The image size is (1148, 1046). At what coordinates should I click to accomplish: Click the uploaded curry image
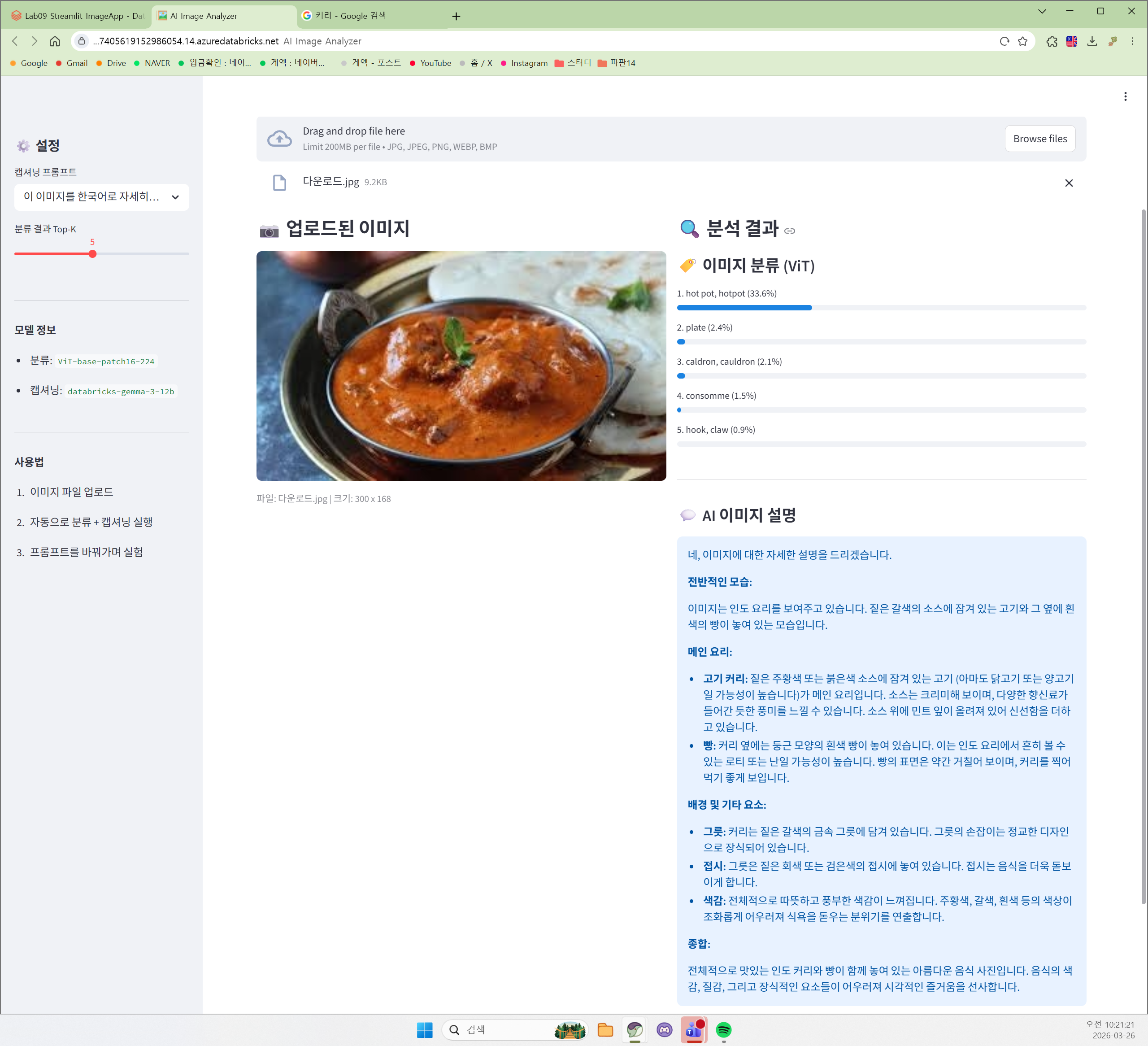point(461,366)
